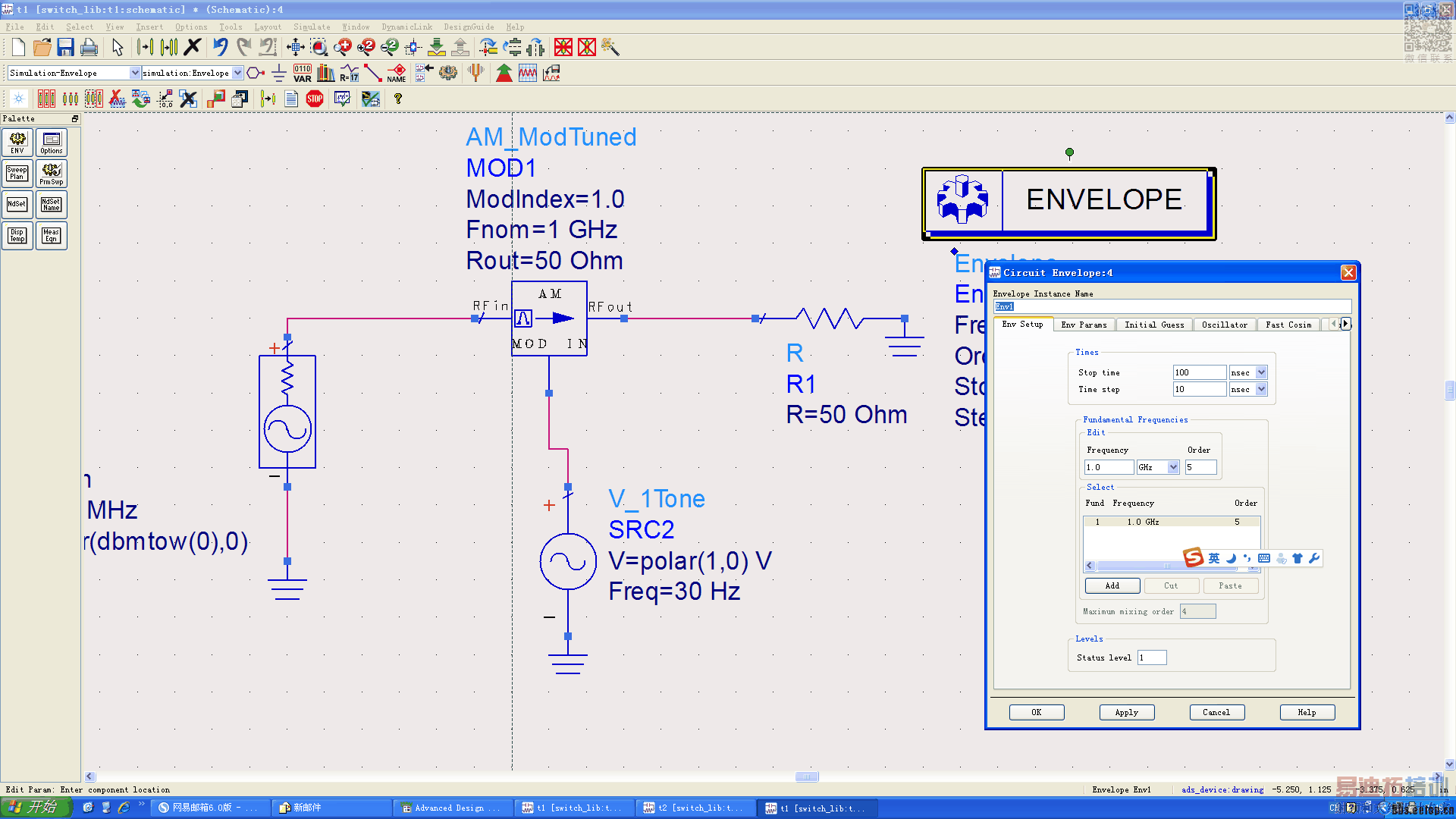Viewport: 1456px width, 819px height.
Task: Switch to the Env Params tab
Action: [1084, 325]
